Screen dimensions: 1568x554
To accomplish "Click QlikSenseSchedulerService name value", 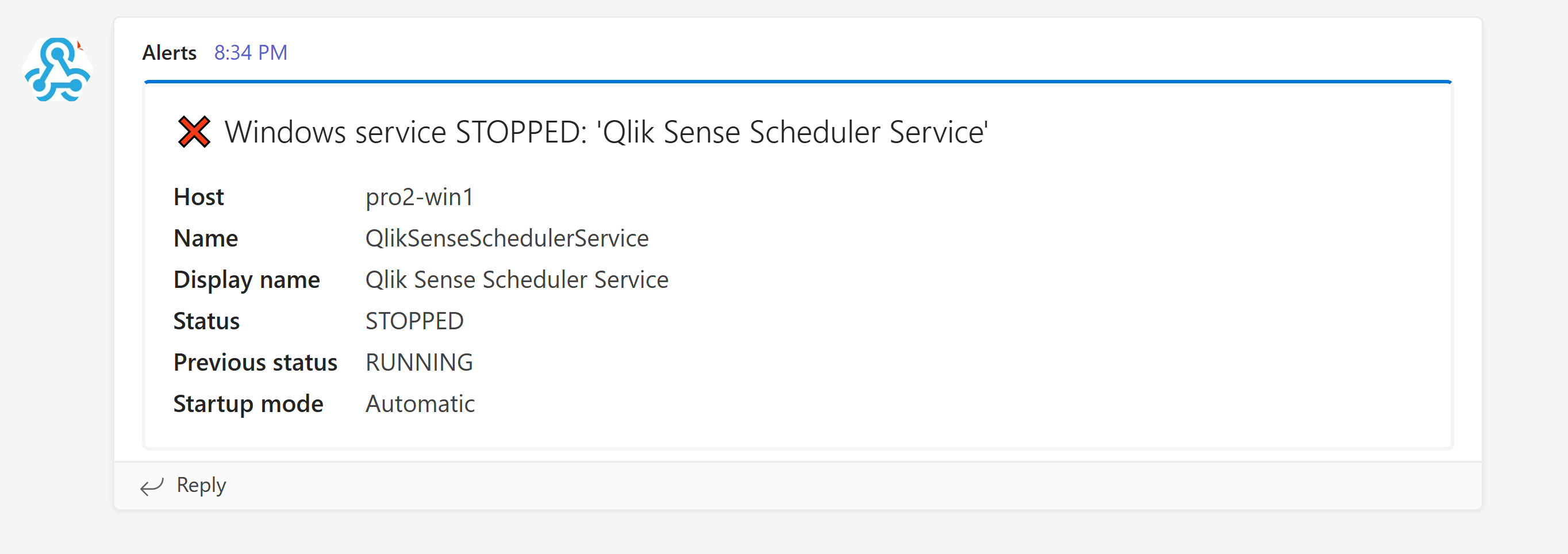I will 506,238.
